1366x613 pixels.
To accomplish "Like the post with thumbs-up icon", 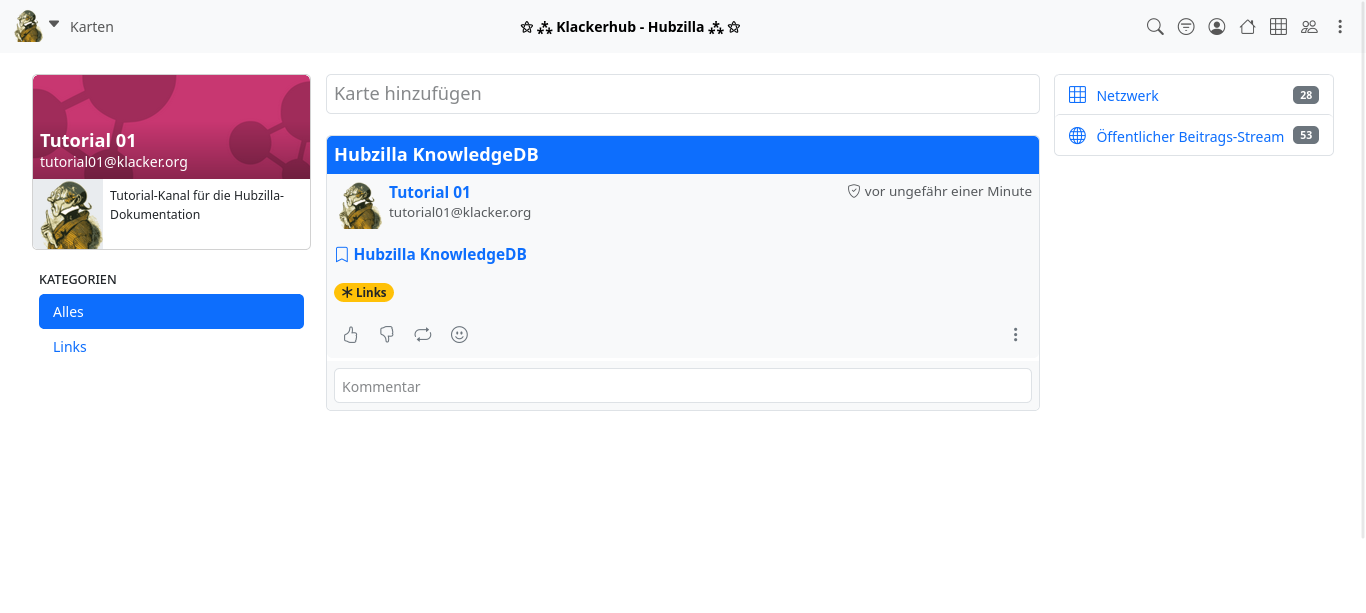I will pyautogui.click(x=351, y=335).
